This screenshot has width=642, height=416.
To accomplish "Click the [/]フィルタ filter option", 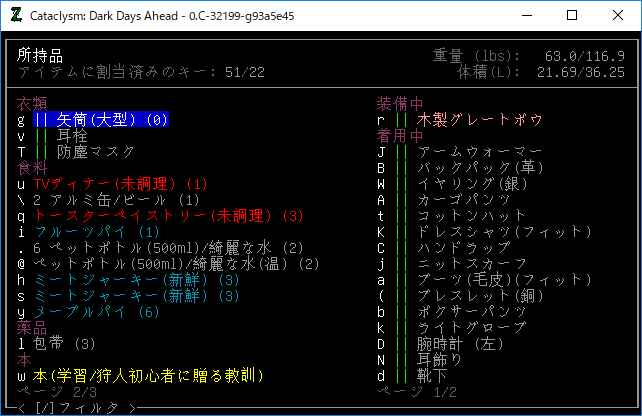I will click(x=72, y=407).
